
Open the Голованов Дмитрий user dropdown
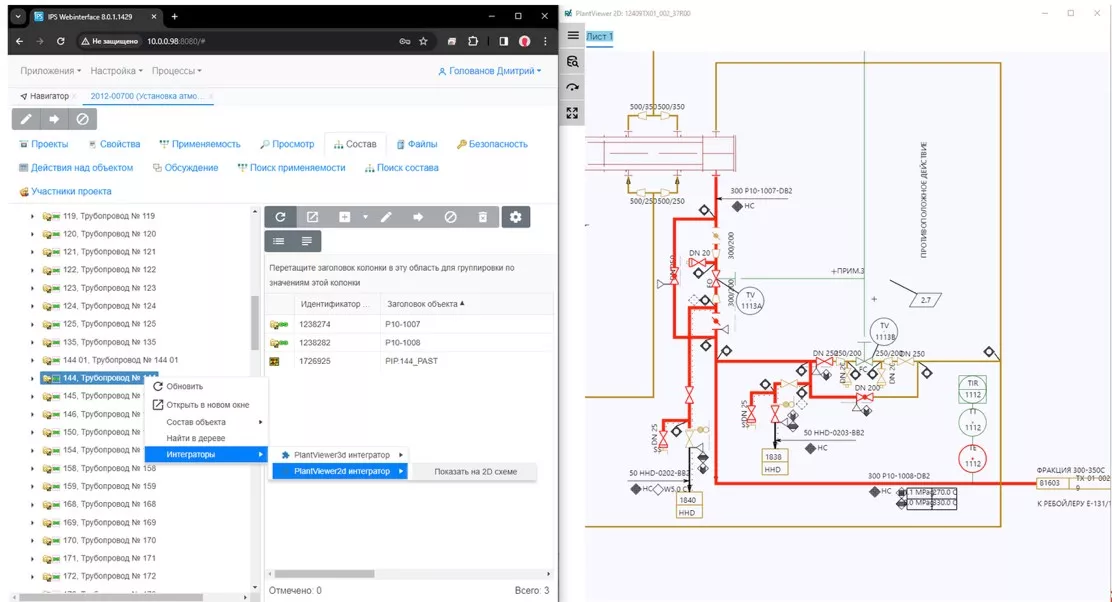pos(489,71)
